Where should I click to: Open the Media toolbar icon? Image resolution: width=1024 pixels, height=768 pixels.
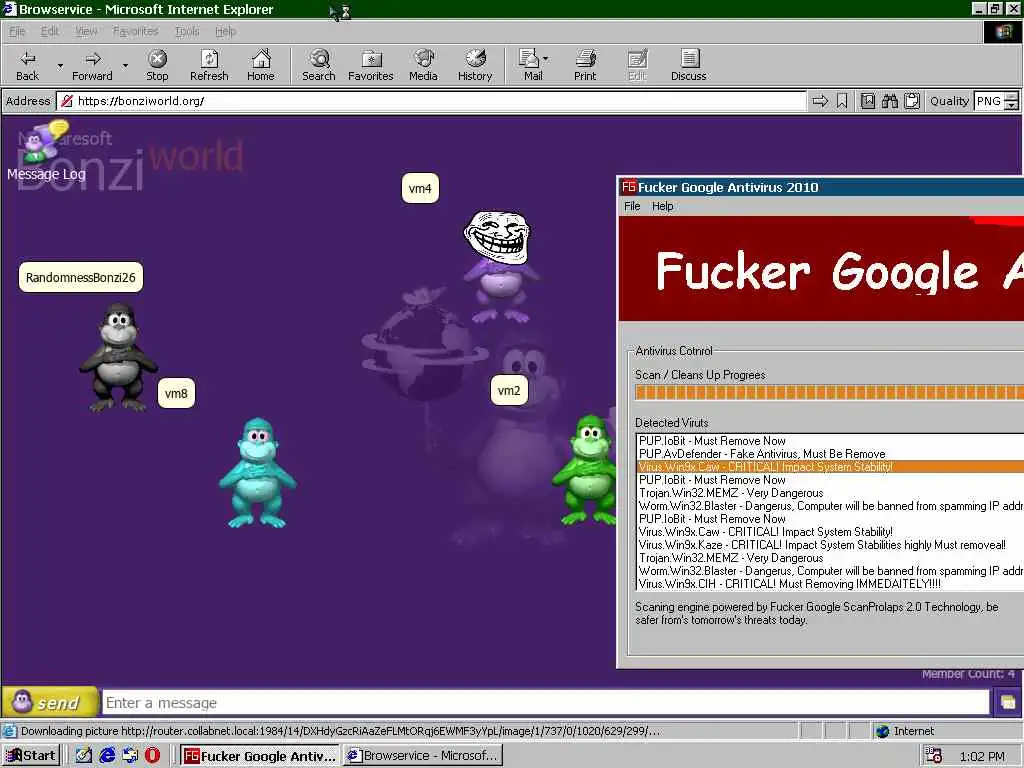[x=423, y=65]
